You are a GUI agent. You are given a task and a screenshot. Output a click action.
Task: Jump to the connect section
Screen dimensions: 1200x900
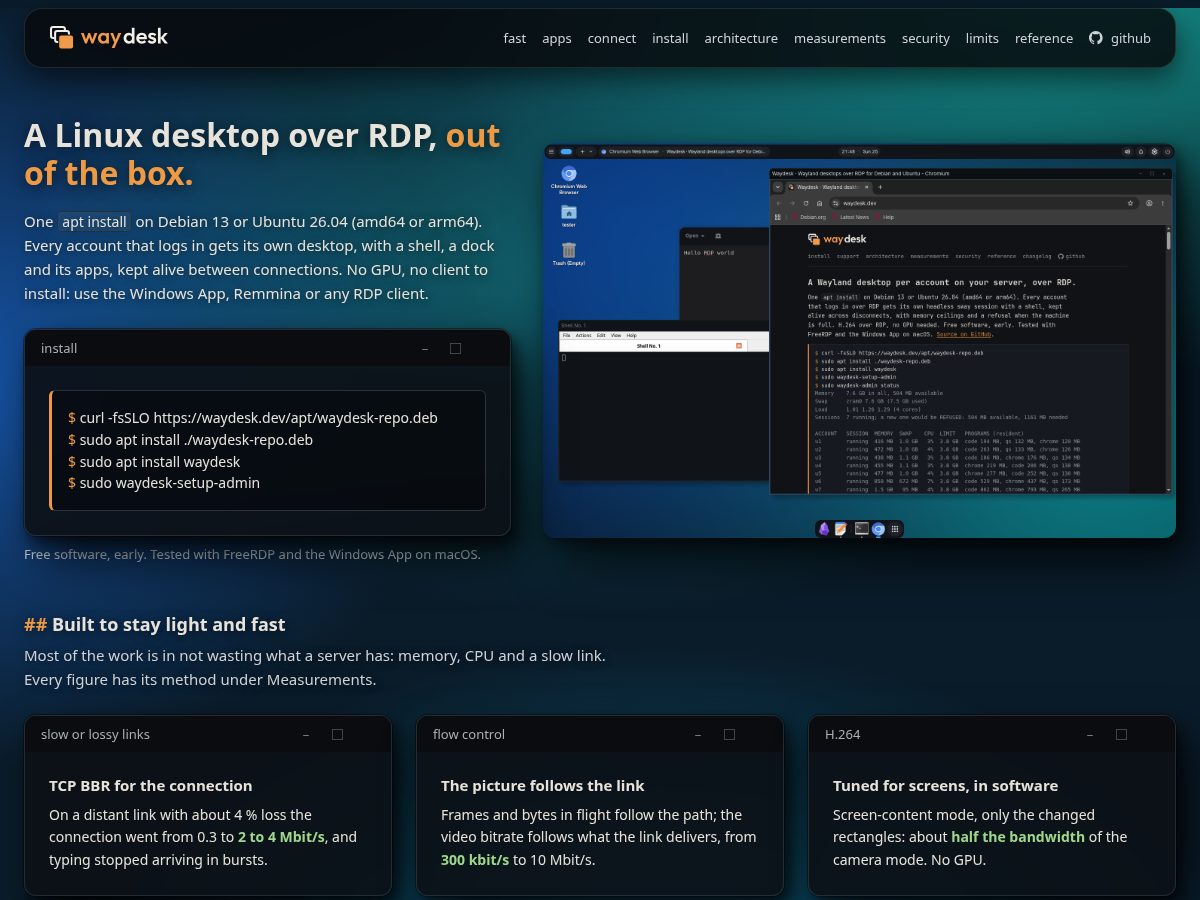coord(612,38)
